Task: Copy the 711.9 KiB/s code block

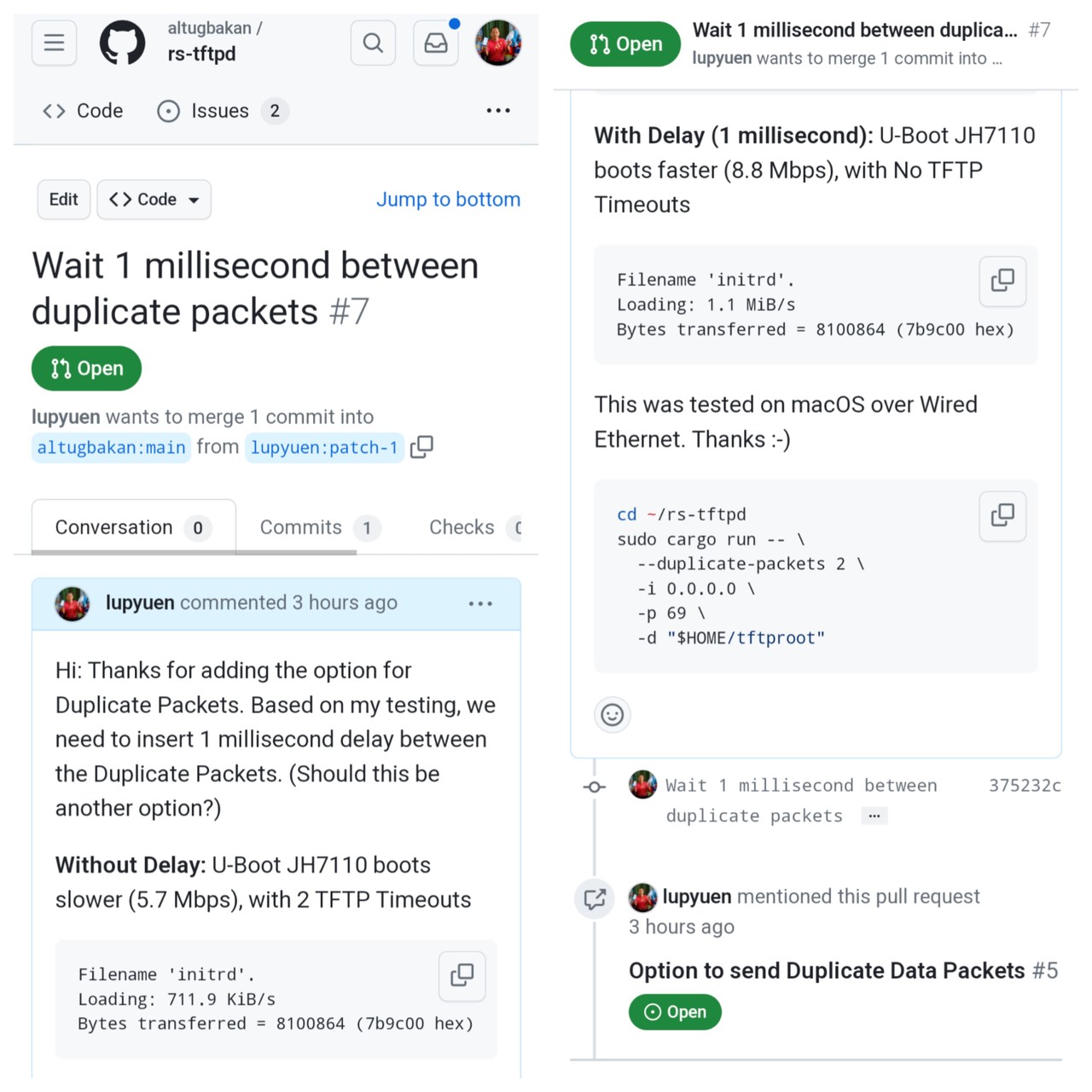Action: tap(462, 975)
